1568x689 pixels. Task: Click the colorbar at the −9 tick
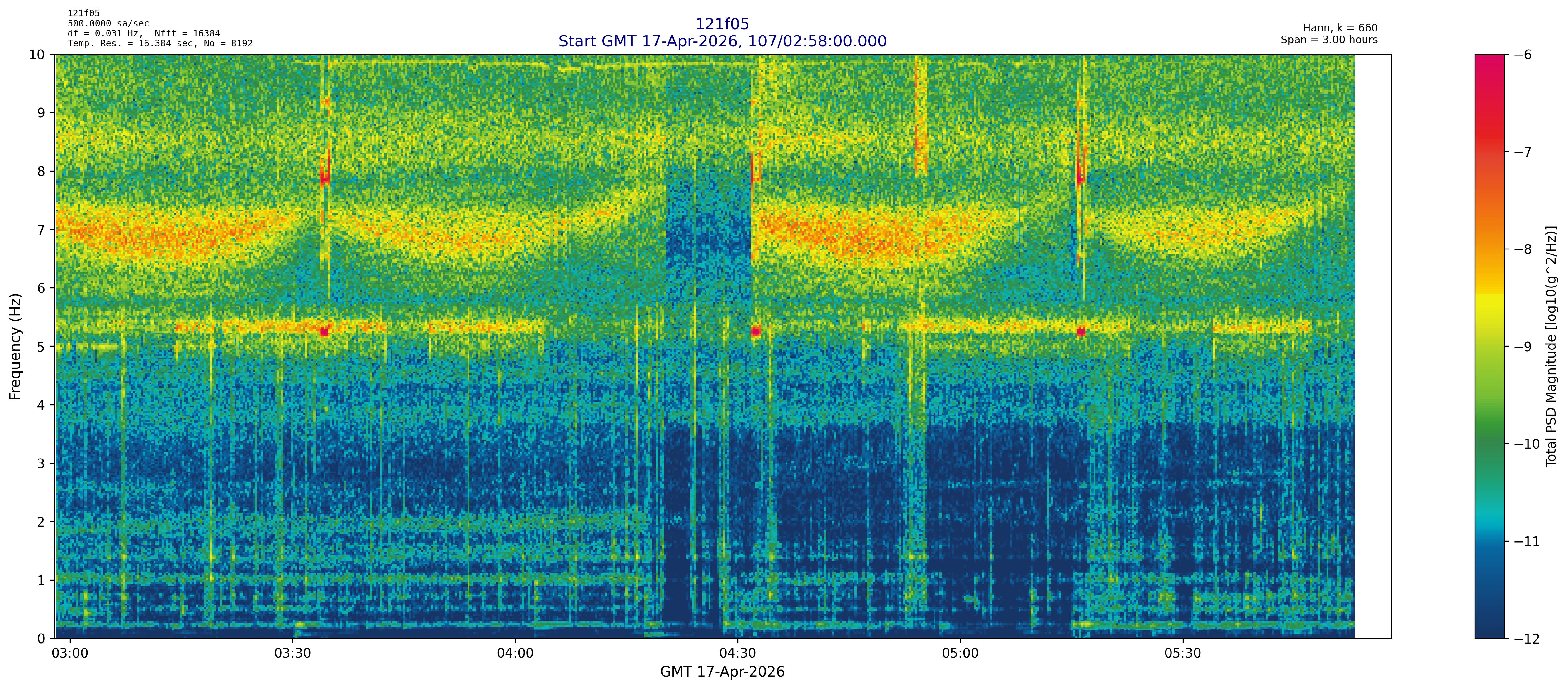click(x=1489, y=346)
